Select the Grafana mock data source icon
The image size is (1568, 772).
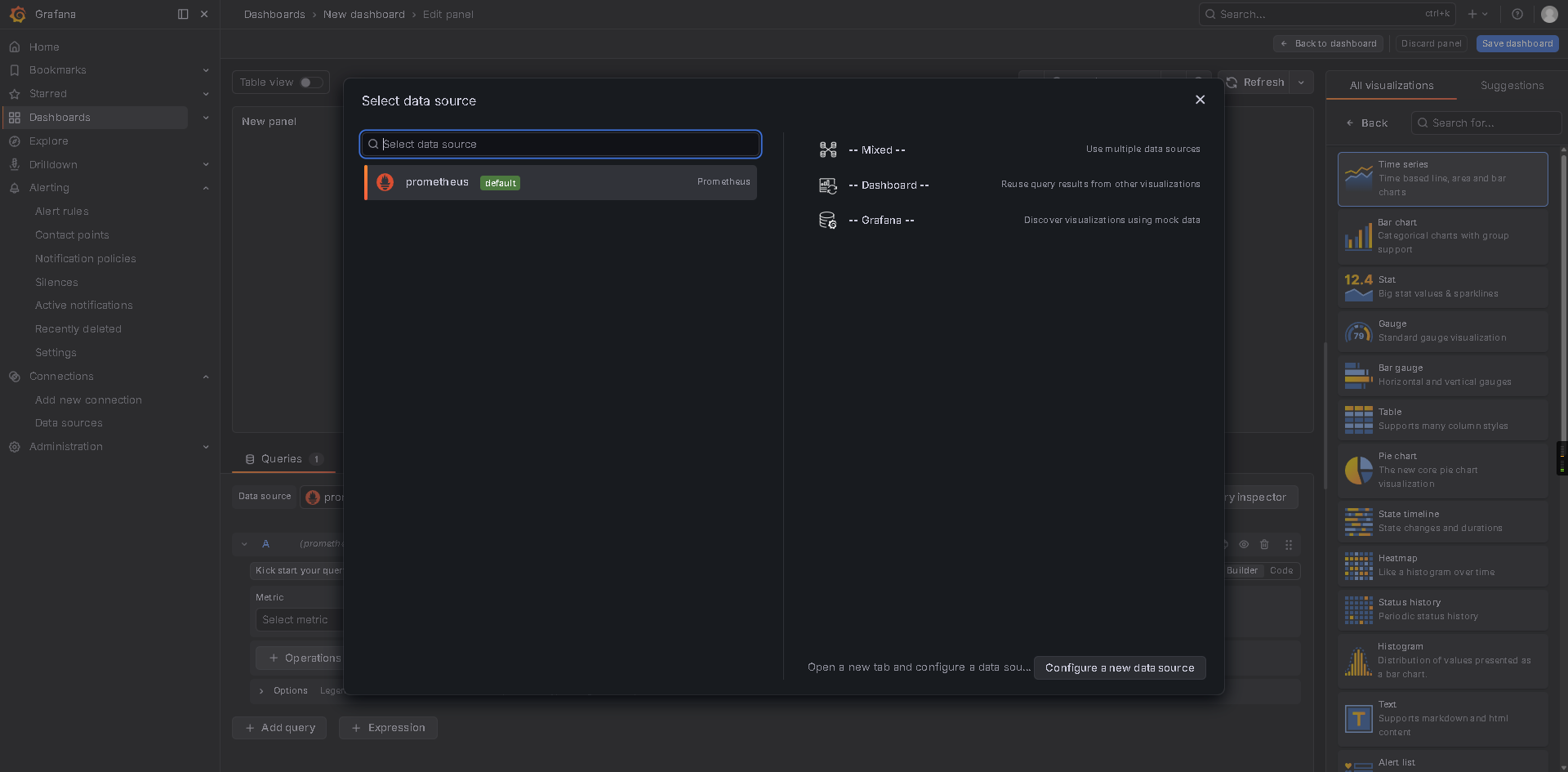(828, 221)
